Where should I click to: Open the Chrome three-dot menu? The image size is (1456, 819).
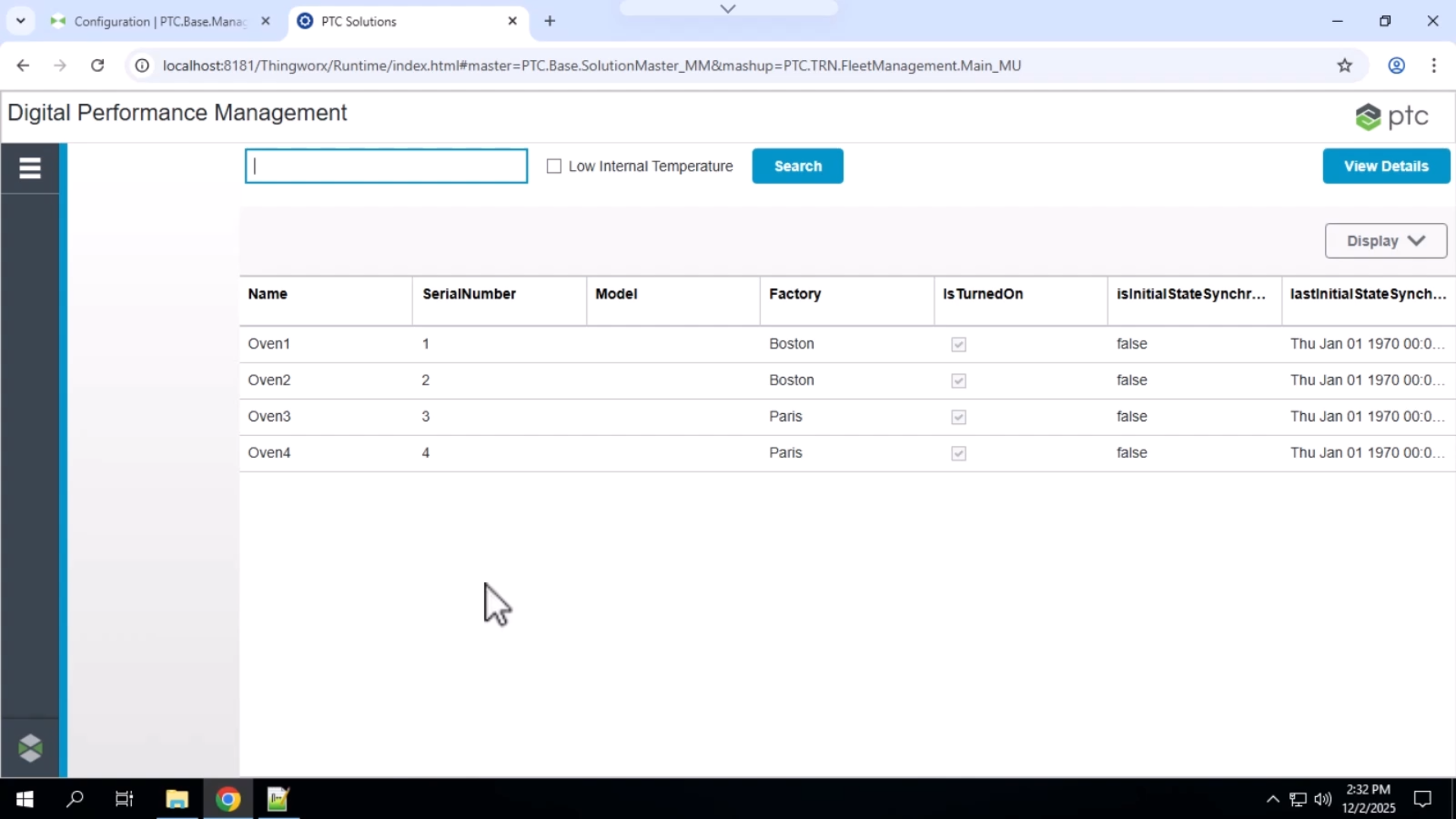(x=1433, y=65)
